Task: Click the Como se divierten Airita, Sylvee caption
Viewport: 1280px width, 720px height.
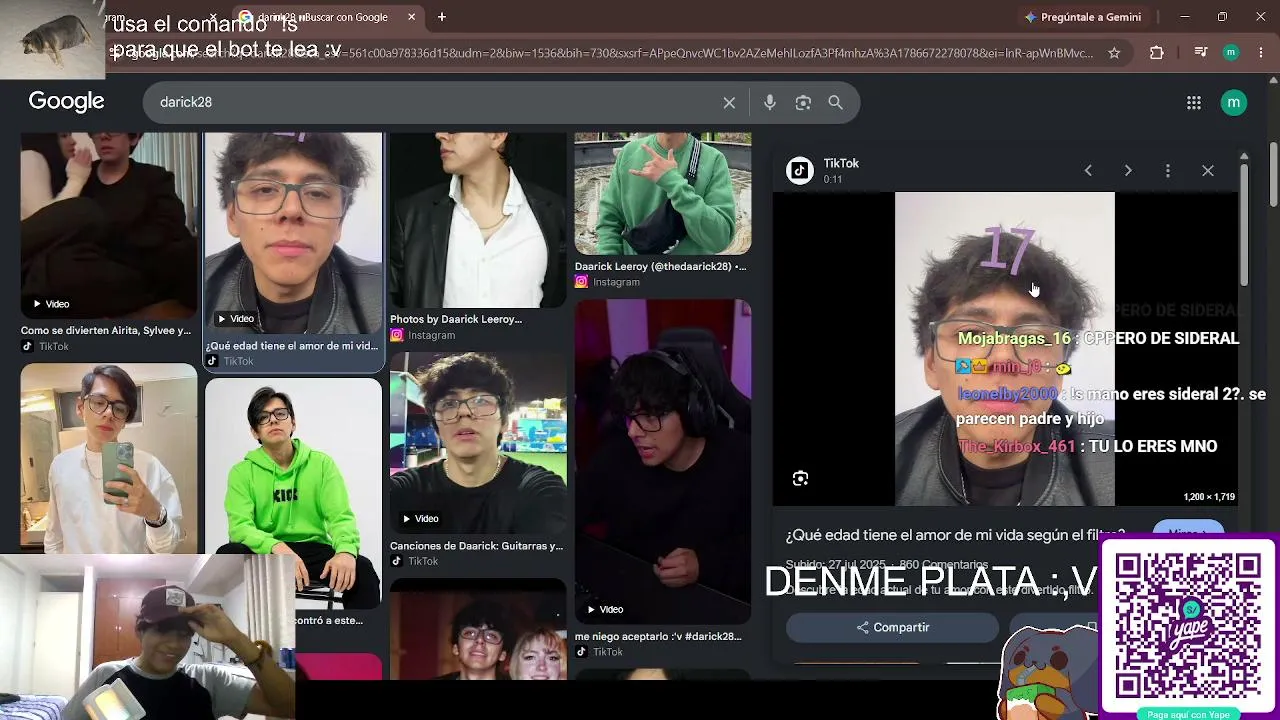Action: (x=106, y=330)
